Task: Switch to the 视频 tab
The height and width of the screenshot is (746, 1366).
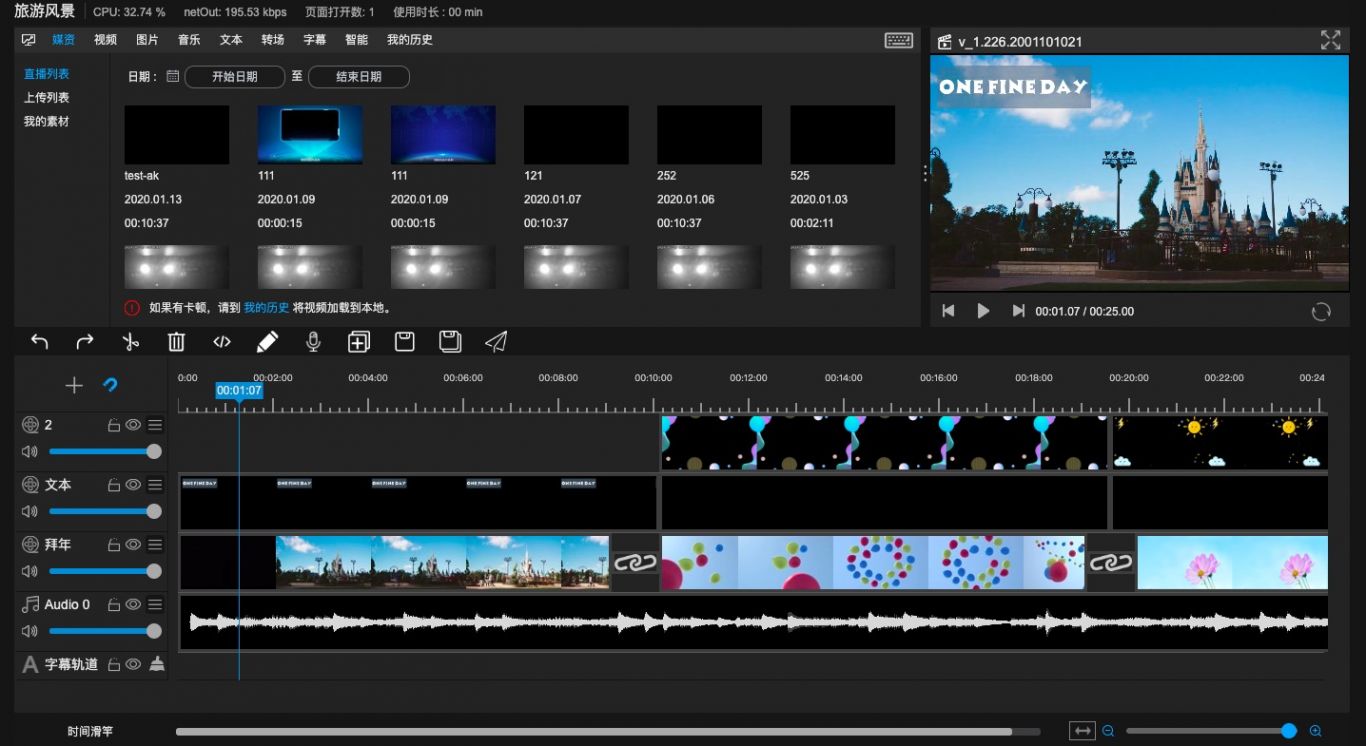Action: 105,40
